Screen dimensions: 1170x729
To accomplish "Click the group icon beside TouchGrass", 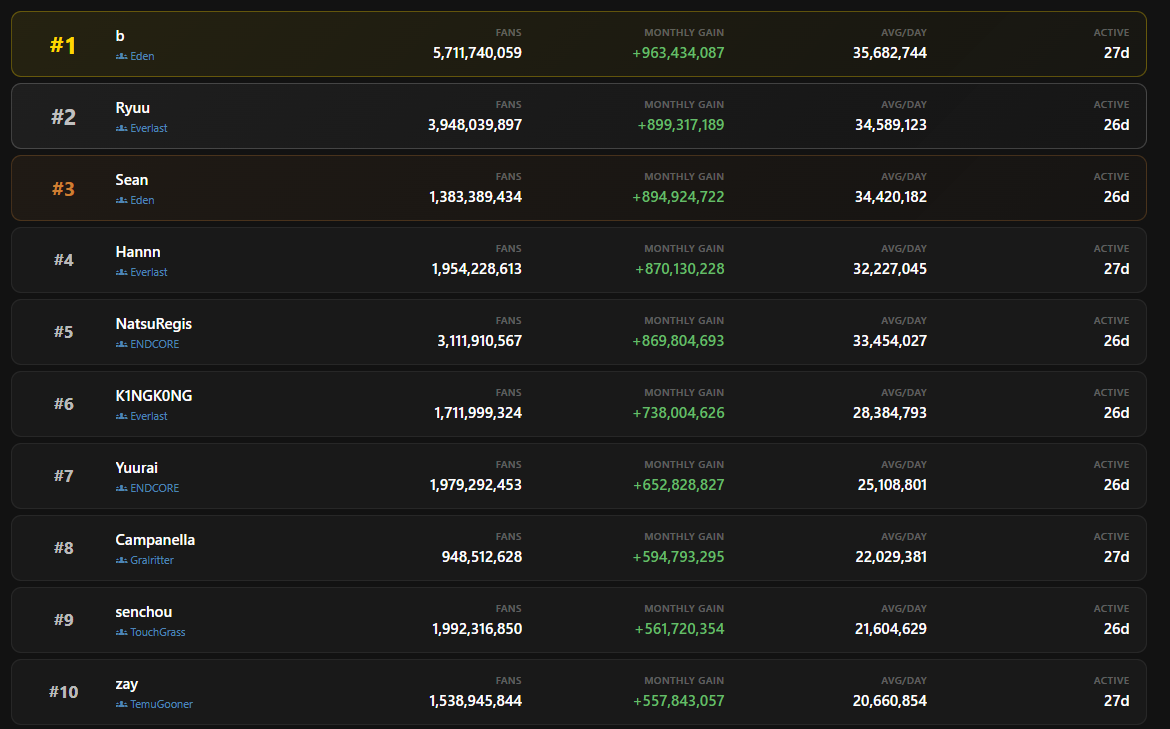I will pyautogui.click(x=122, y=632).
